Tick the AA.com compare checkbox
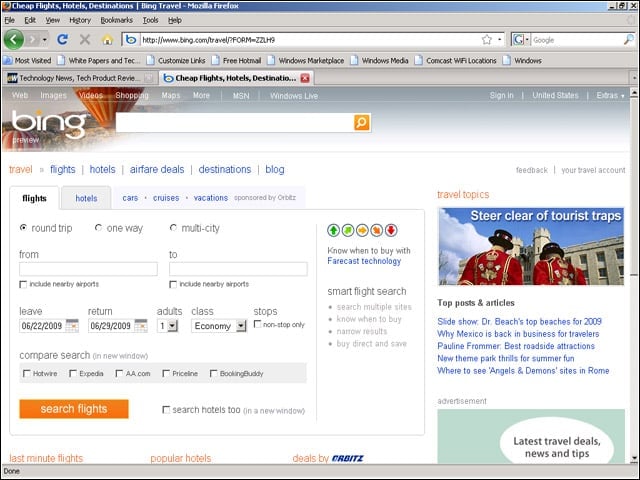Screen dimensions: 640x480 click(x=119, y=373)
